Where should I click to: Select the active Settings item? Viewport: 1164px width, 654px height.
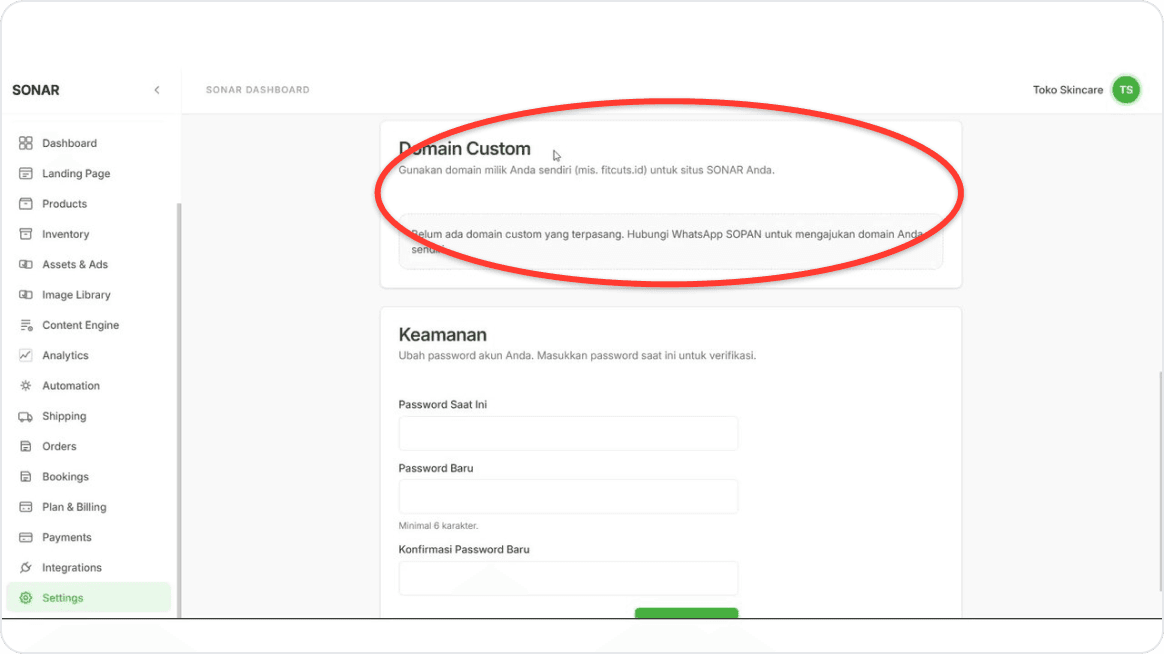pos(88,598)
